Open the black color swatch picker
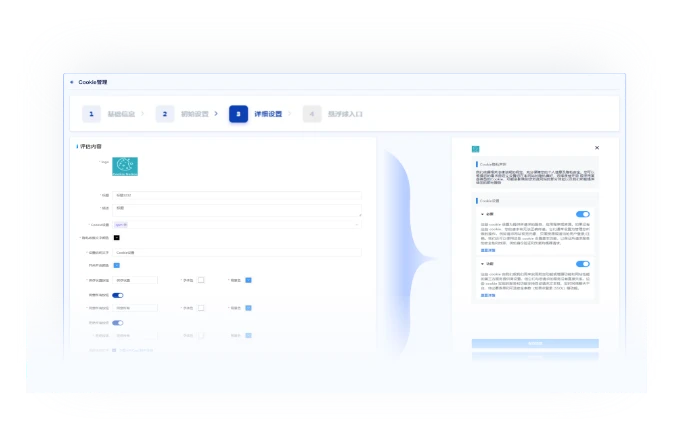Viewport: 680px width, 438px height. point(116,238)
